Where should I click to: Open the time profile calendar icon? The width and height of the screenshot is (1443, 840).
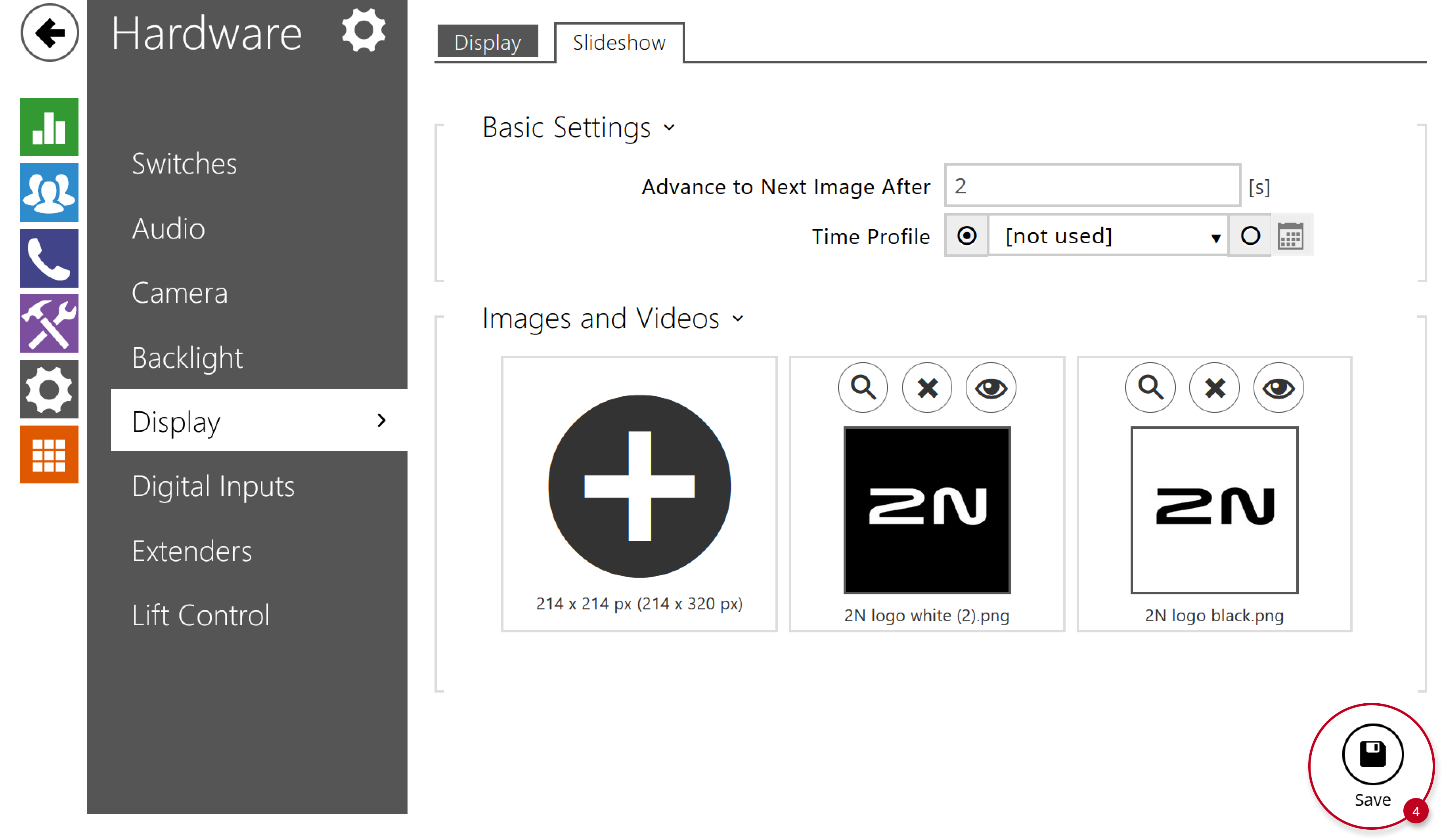1291,236
